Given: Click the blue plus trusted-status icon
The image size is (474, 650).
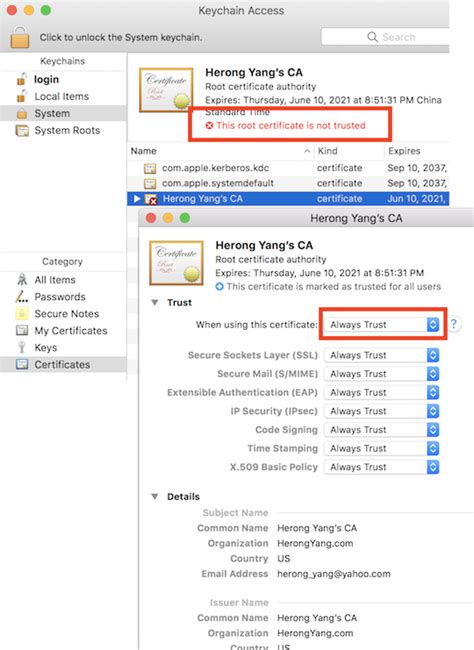Looking at the screenshot, I should [219, 286].
